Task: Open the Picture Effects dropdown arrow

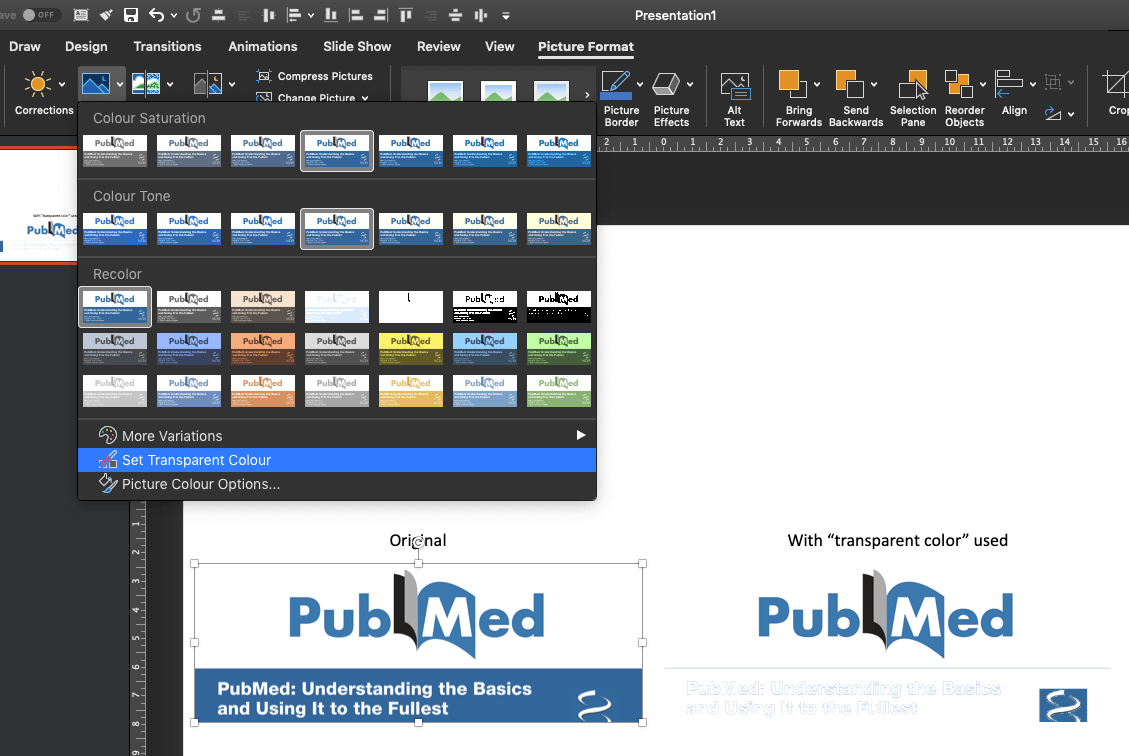Action: [x=690, y=84]
